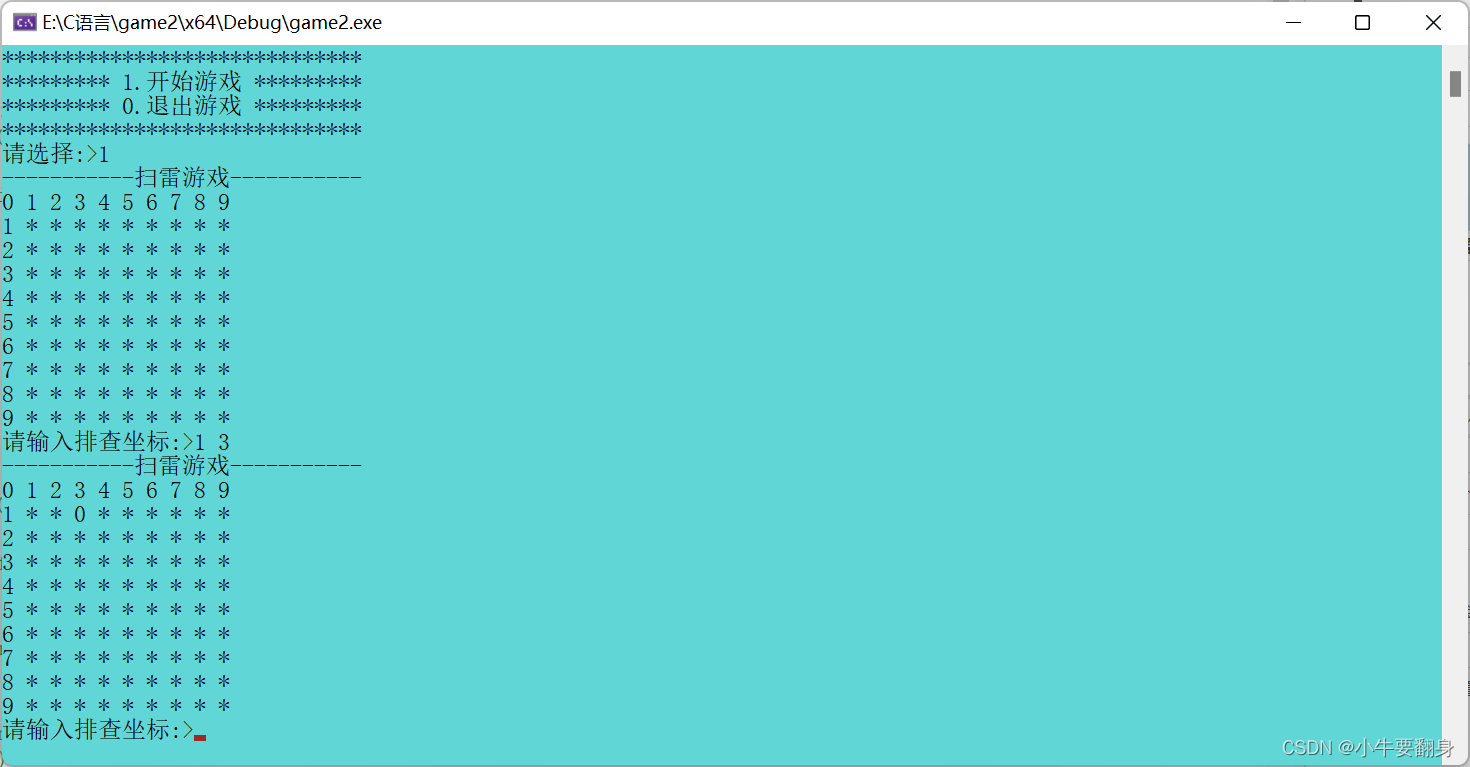Viewport: 1470px width, 767px height.
Task: Click the empty '请输入排查坐标:>' prompt at the cursor
Action: pos(104,730)
